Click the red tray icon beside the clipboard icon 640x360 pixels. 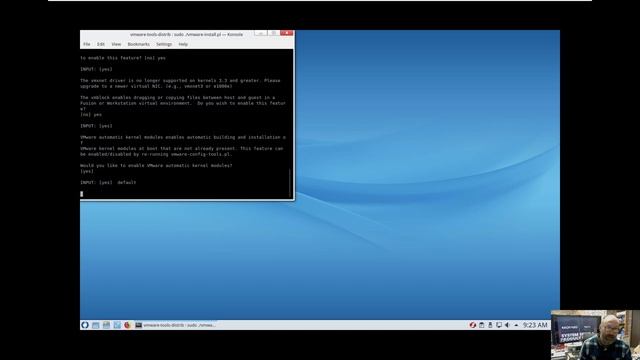pyautogui.click(x=472, y=325)
